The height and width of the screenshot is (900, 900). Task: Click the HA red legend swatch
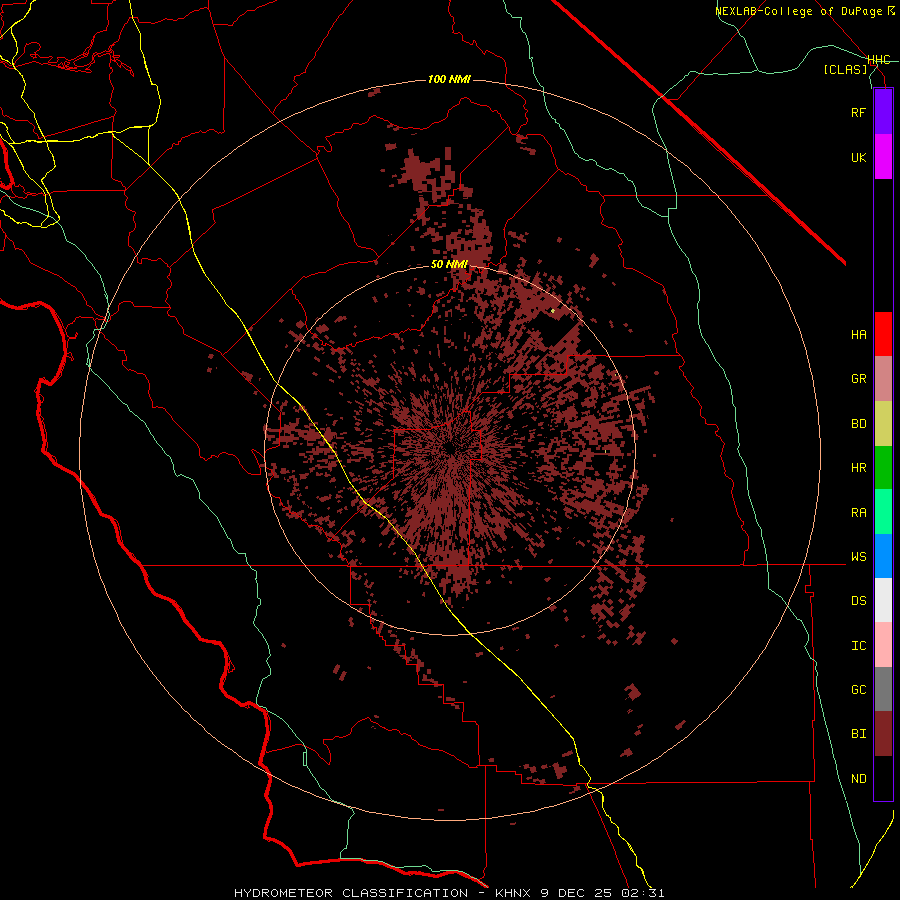pos(883,334)
